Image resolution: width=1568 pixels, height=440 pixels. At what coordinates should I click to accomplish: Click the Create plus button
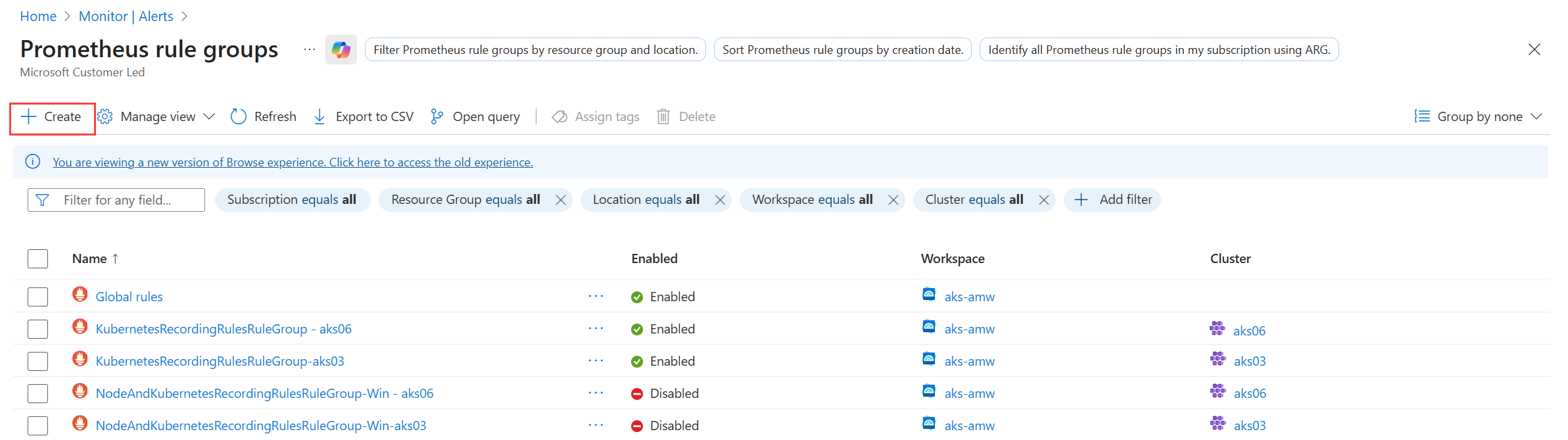pyautogui.click(x=51, y=117)
